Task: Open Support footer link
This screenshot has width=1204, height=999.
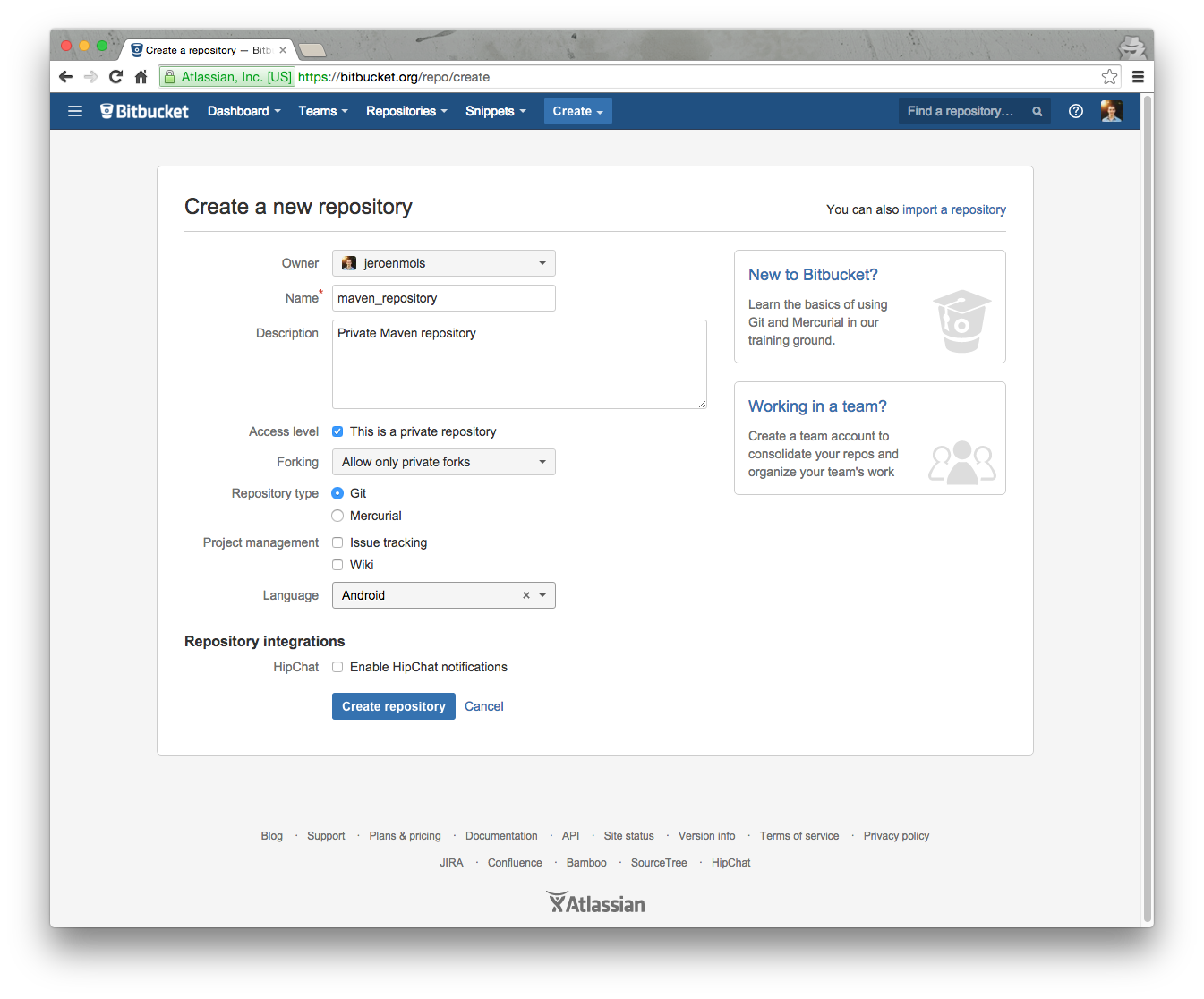Action: point(326,836)
